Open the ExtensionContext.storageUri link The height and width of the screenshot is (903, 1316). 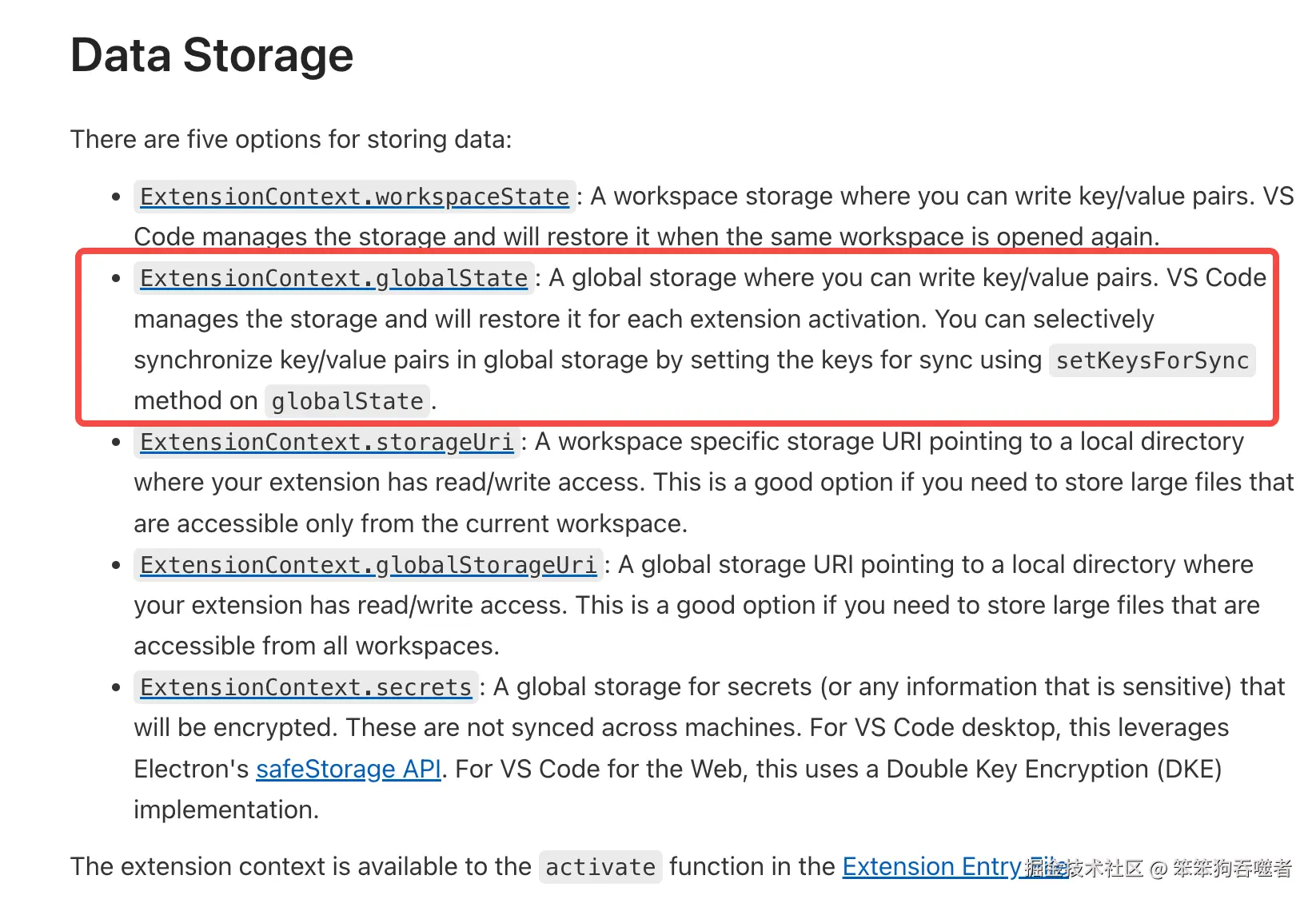pos(326,442)
